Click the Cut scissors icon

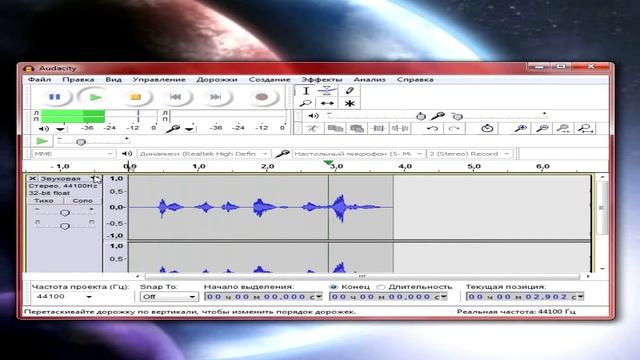pyautogui.click(x=313, y=129)
